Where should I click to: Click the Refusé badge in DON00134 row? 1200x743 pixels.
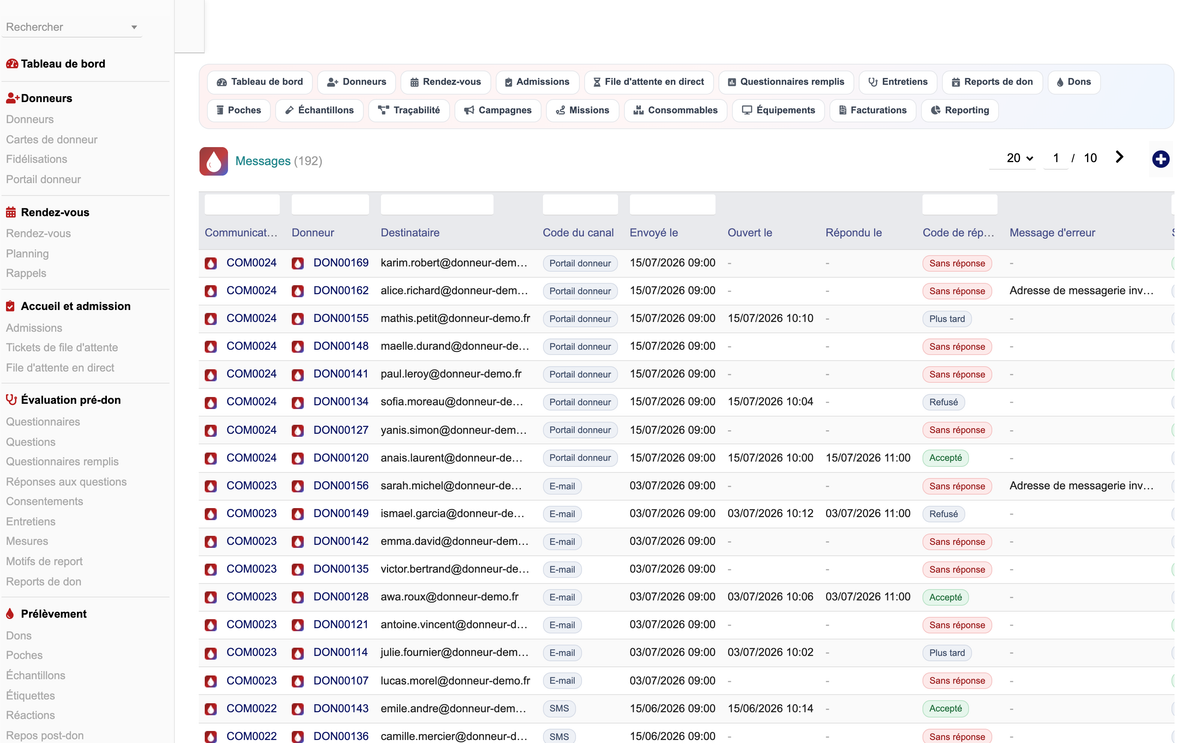(944, 402)
